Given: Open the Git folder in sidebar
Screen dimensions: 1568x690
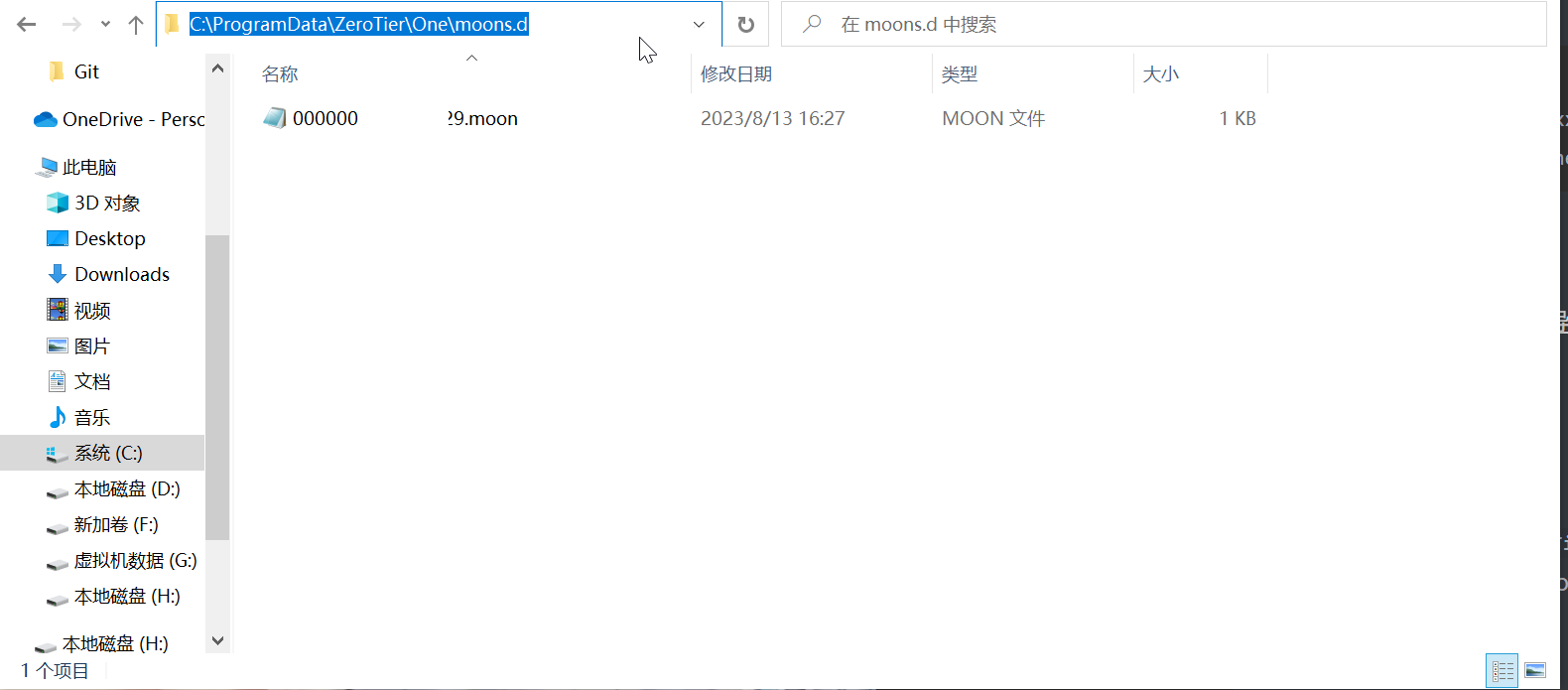Looking at the screenshot, I should pos(86,71).
